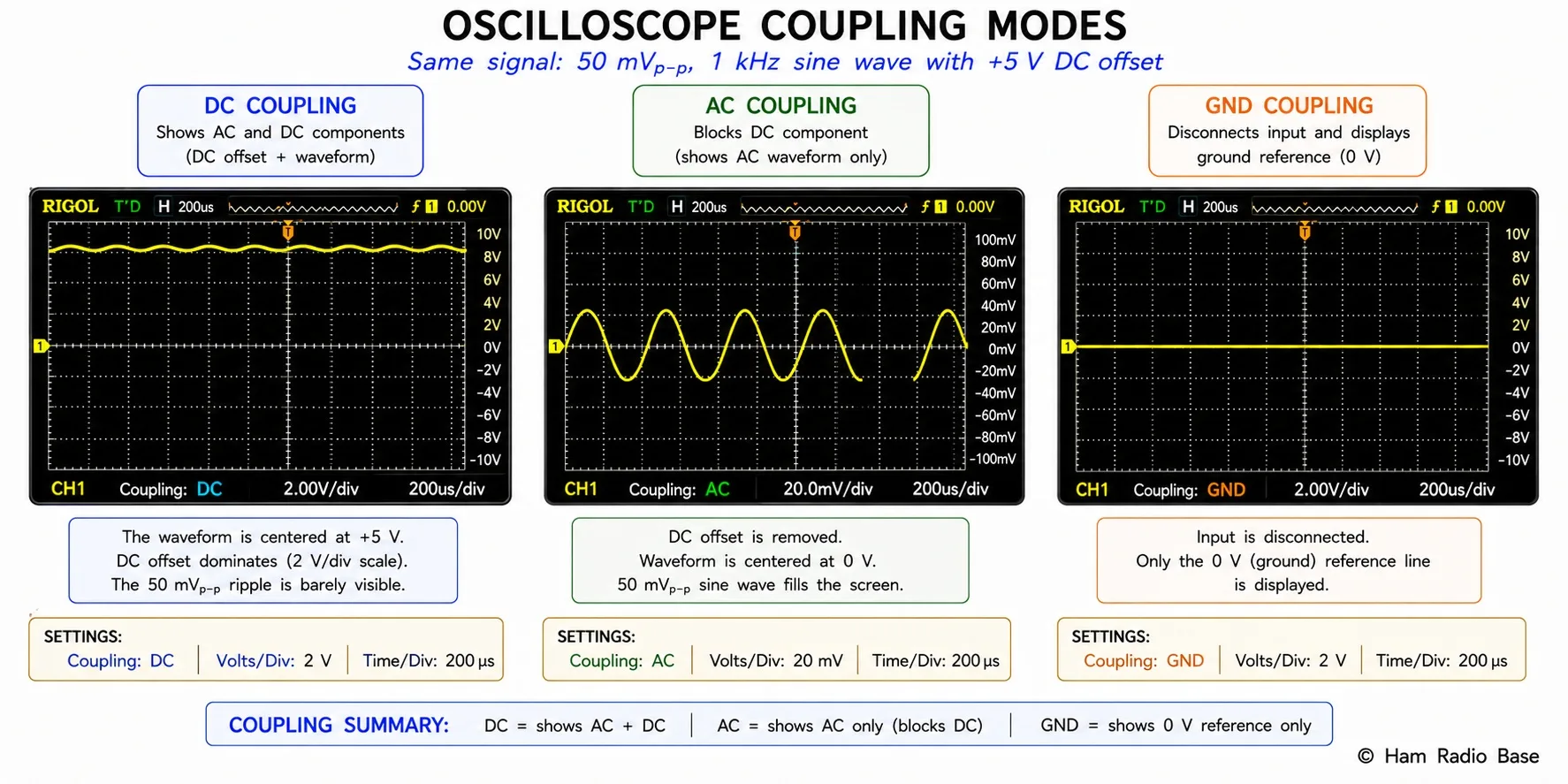Click the 100mV scale label on the AC scope

pos(995,240)
